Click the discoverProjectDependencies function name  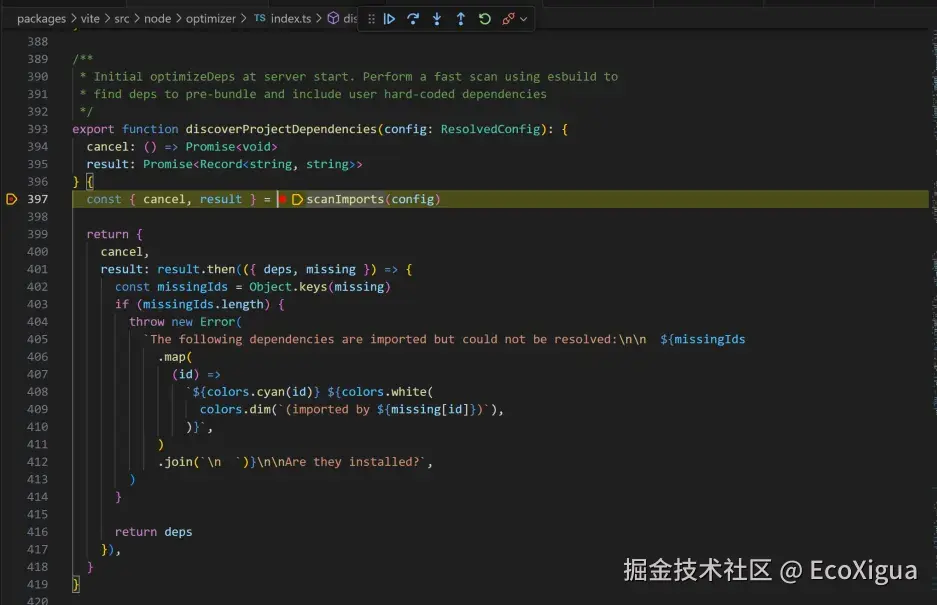tap(281, 129)
